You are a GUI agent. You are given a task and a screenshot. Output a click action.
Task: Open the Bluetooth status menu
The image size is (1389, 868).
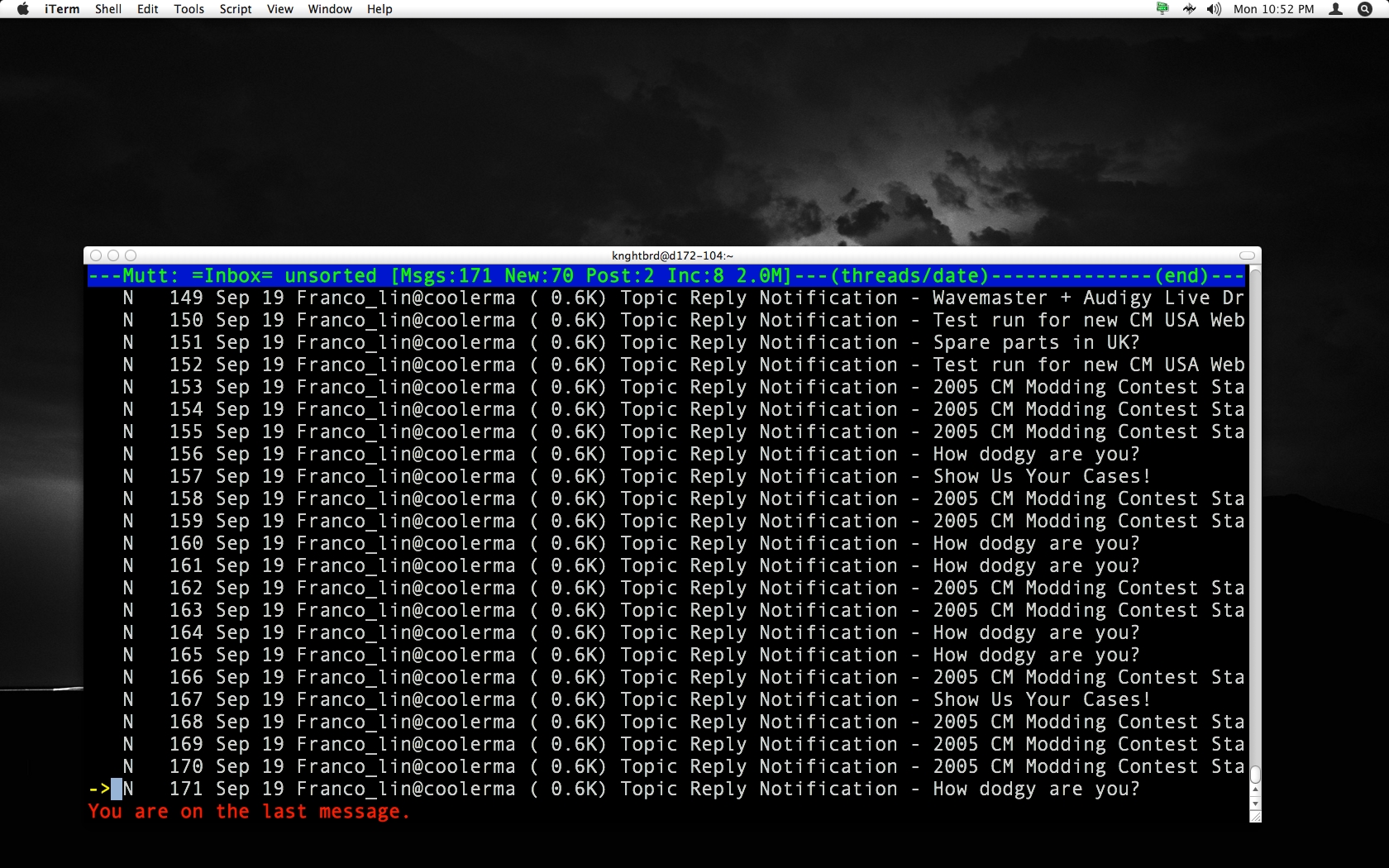1189,9
